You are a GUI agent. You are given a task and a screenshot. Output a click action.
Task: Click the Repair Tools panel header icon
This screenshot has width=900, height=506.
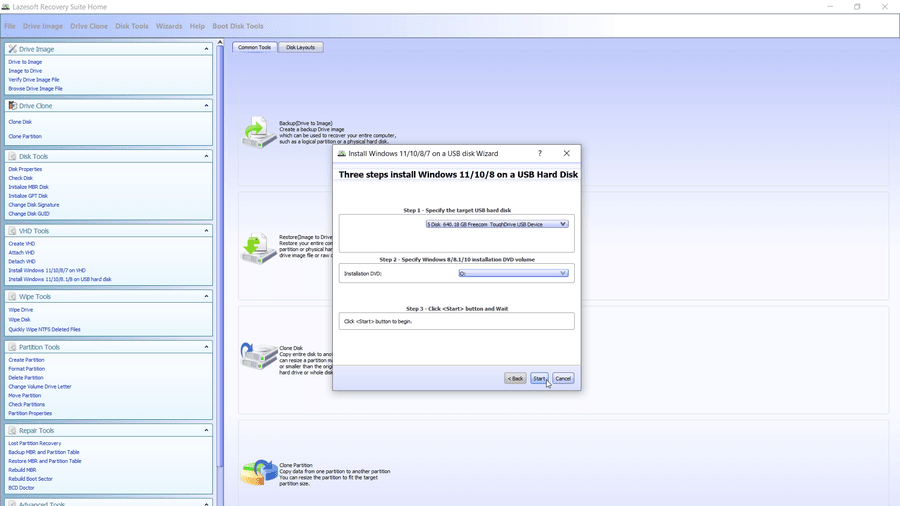tap(13, 430)
